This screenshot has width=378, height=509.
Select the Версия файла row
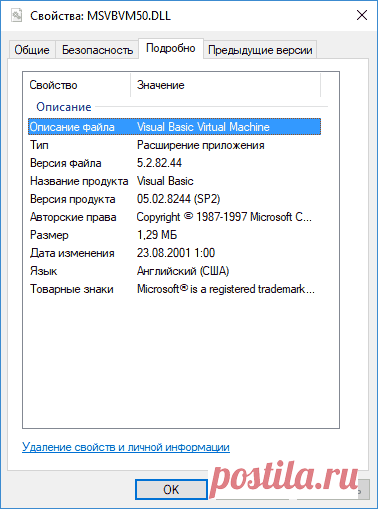click(x=174, y=163)
